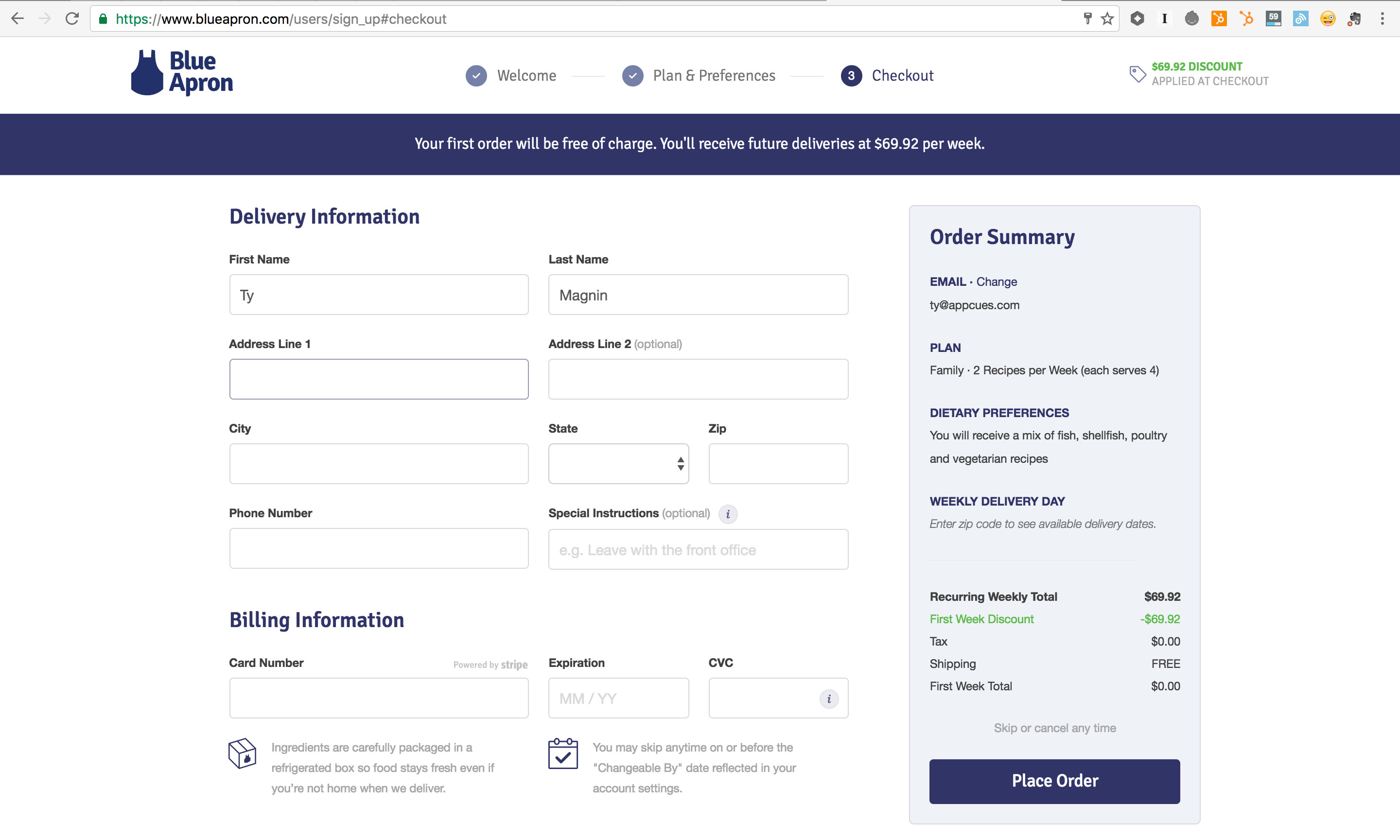Go back with browser back arrow
The height and width of the screenshot is (840, 1400).
pos(17,18)
